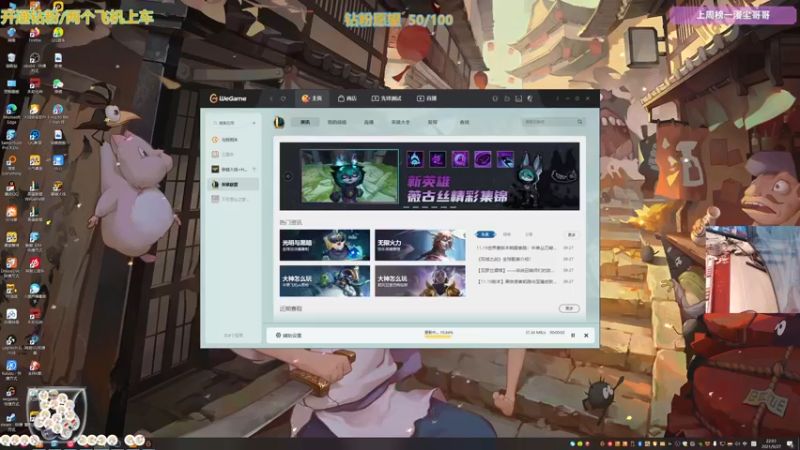The image size is (800, 450).
Task: Click the WeGame logo in title bar
Action: 228,98
